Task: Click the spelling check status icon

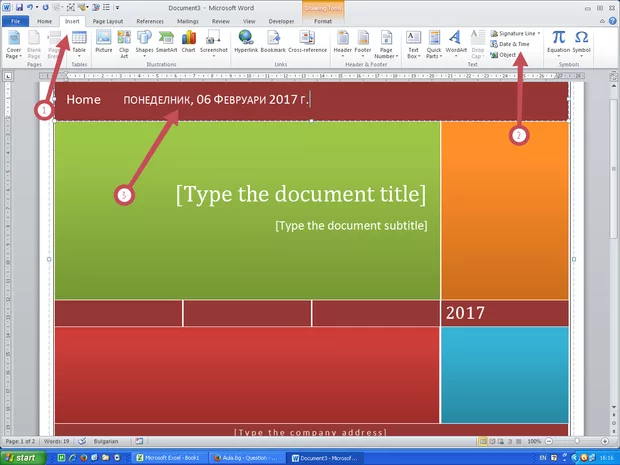Action: (x=82, y=441)
